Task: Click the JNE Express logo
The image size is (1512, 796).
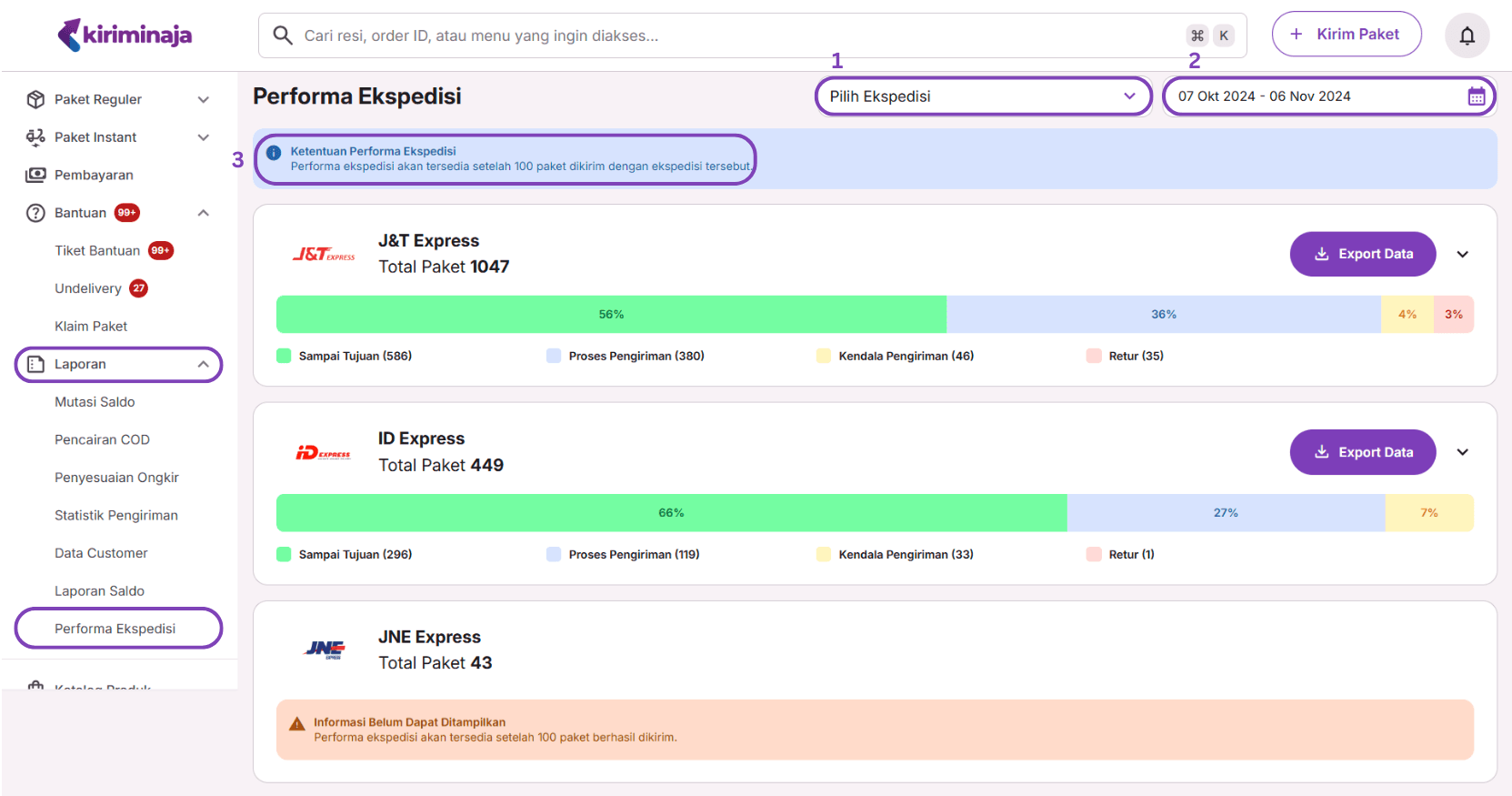Action: (325, 650)
